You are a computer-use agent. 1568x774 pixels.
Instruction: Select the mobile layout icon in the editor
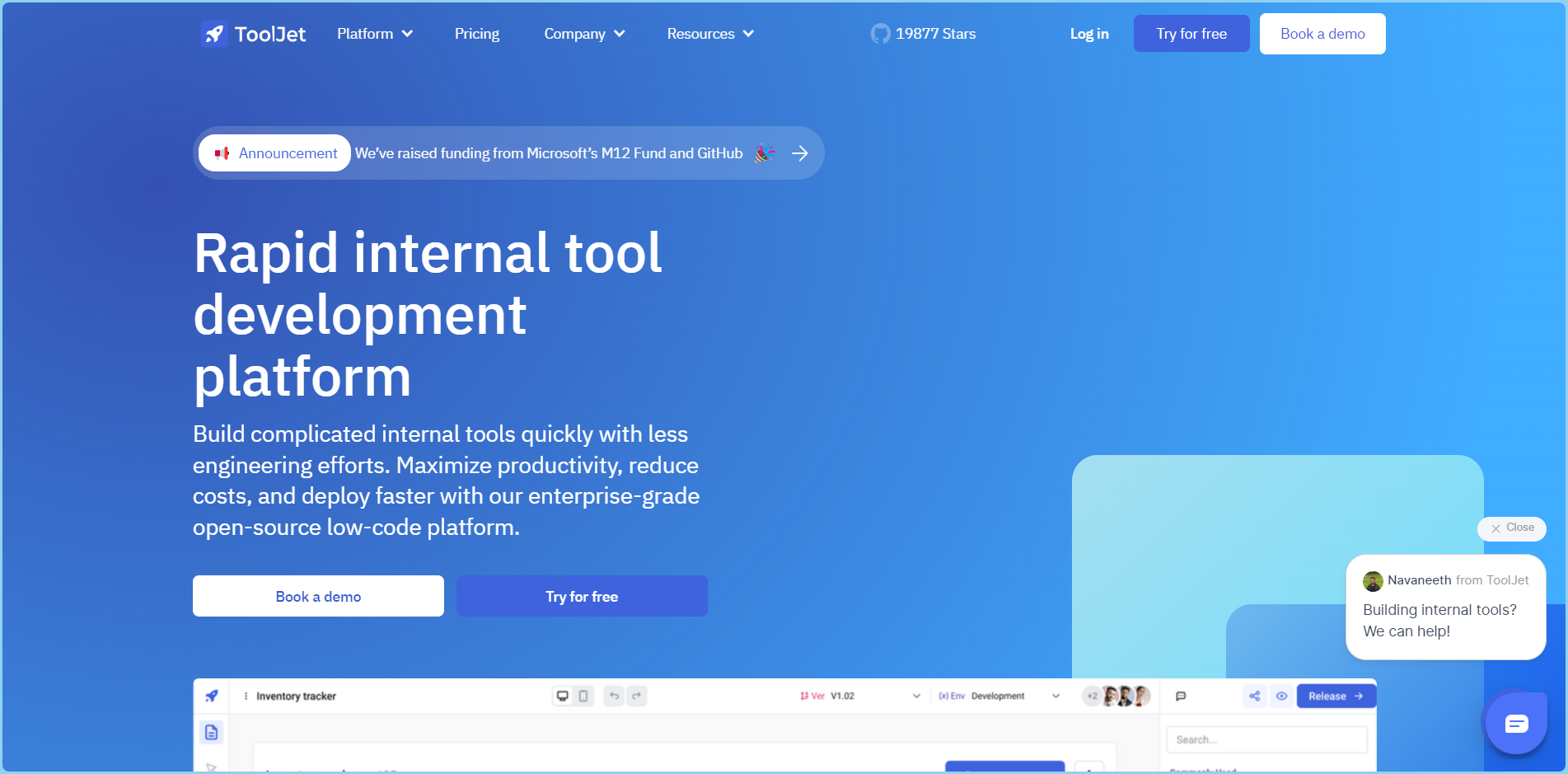585,696
